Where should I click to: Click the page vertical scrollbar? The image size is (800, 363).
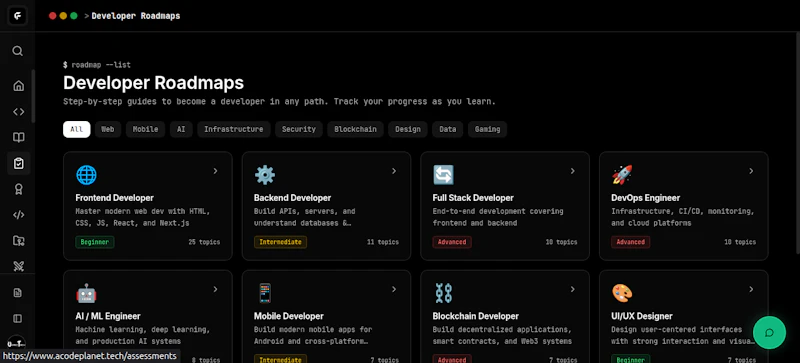797,143
